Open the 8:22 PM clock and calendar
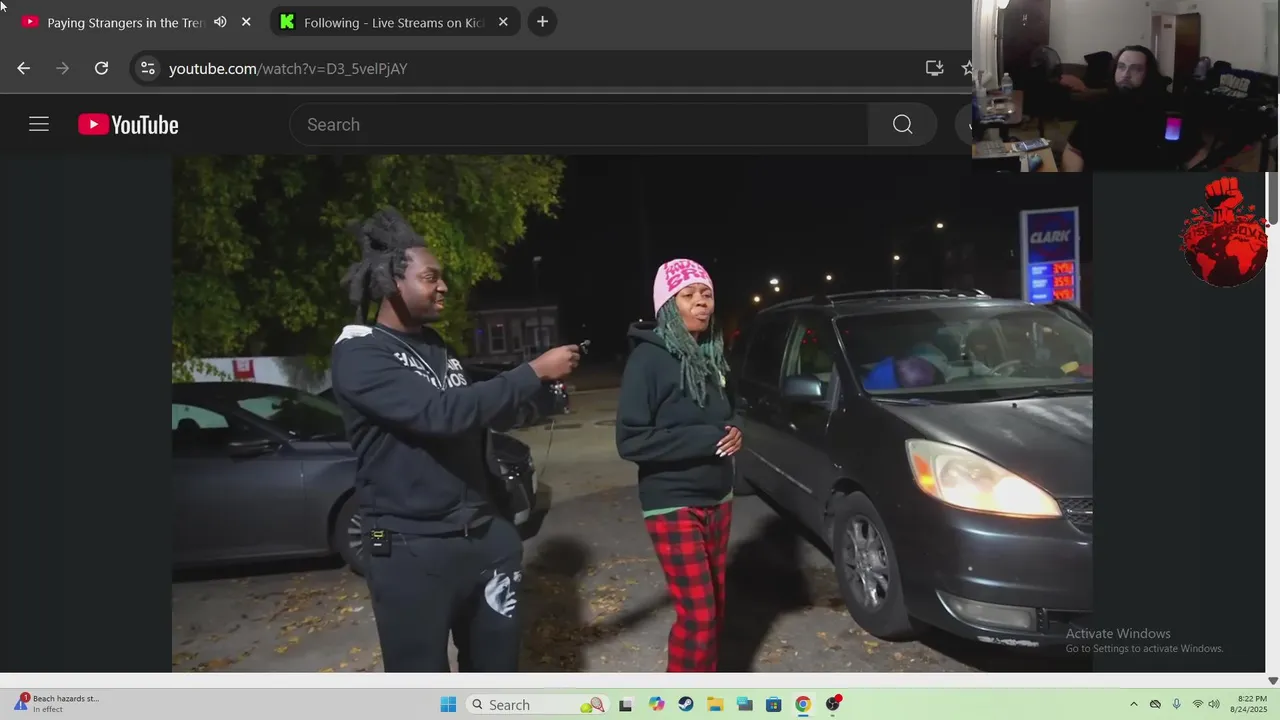 pyautogui.click(x=1251, y=704)
